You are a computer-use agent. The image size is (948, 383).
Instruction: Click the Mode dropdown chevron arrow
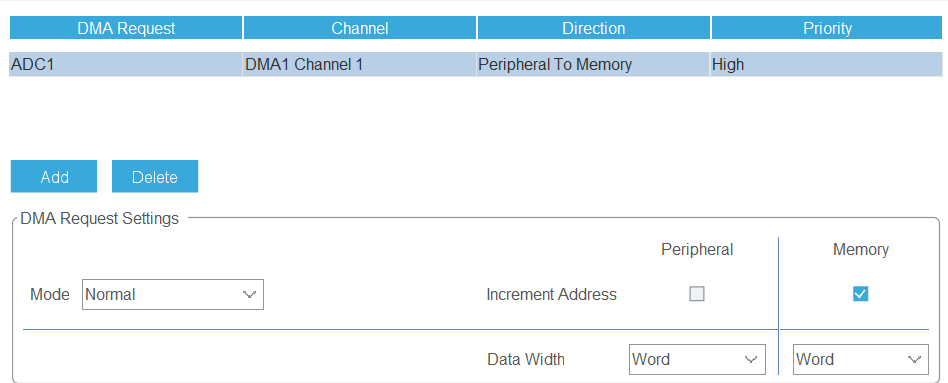249,295
